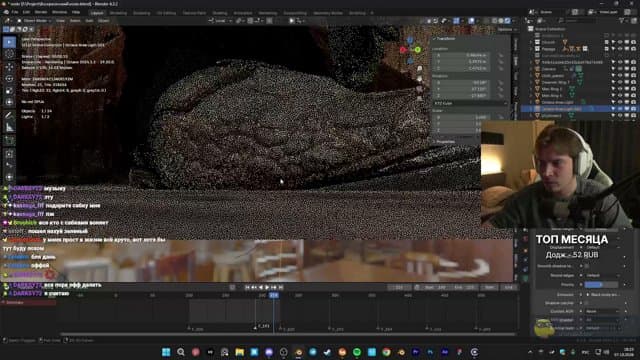Toggle the Rotation Z lock icon
640x360 pixels.
pos(501,96)
